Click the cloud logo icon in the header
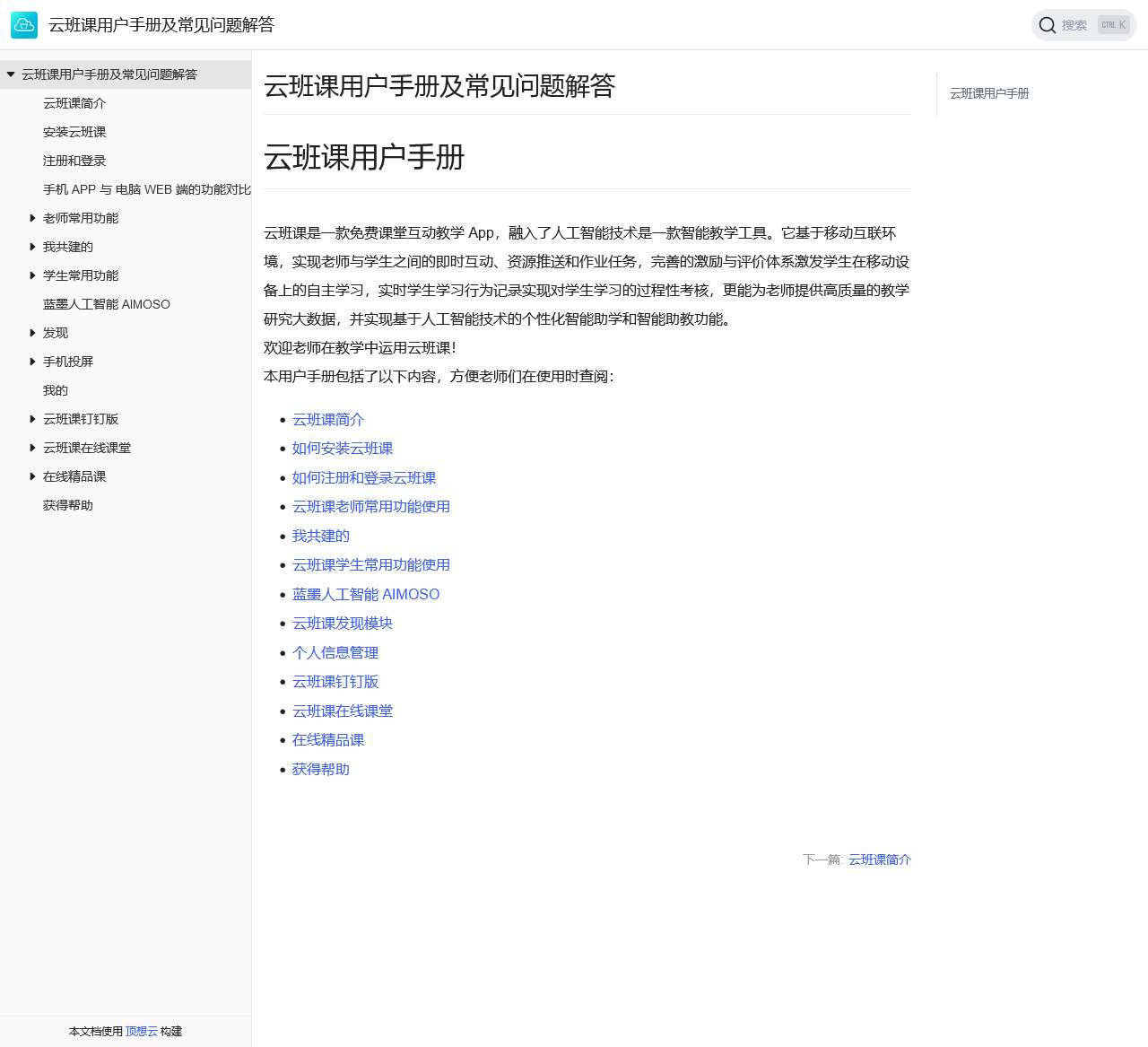The width and height of the screenshot is (1148, 1047). point(24,25)
